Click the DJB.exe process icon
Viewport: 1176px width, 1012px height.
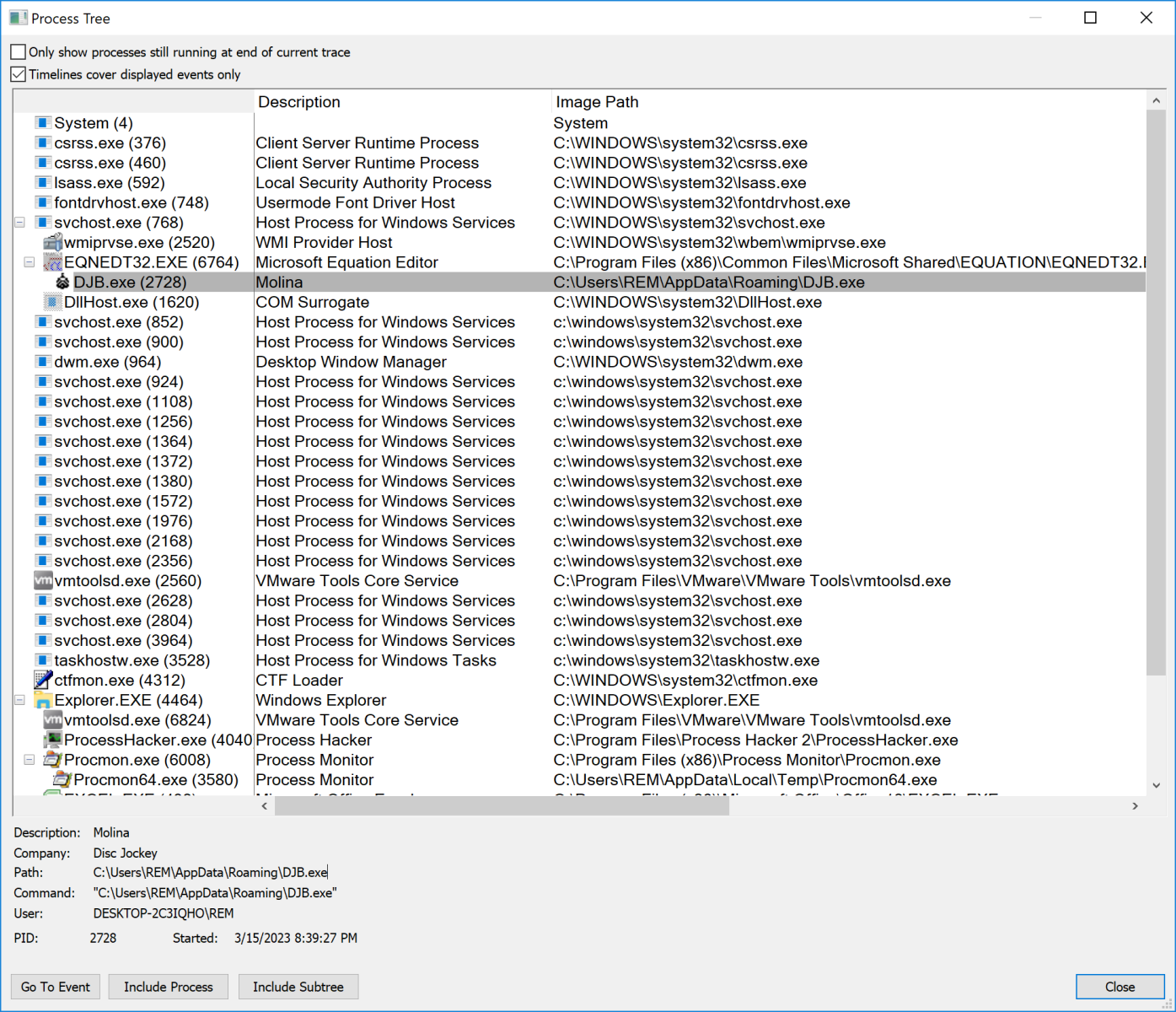(63, 283)
